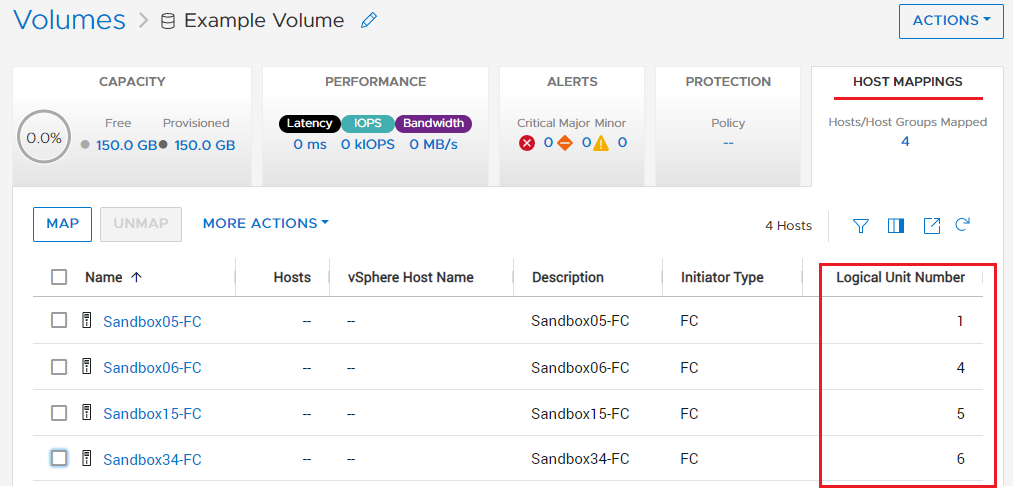Open the filter icon above the hosts table
The height and width of the screenshot is (493, 1021).
point(860,226)
